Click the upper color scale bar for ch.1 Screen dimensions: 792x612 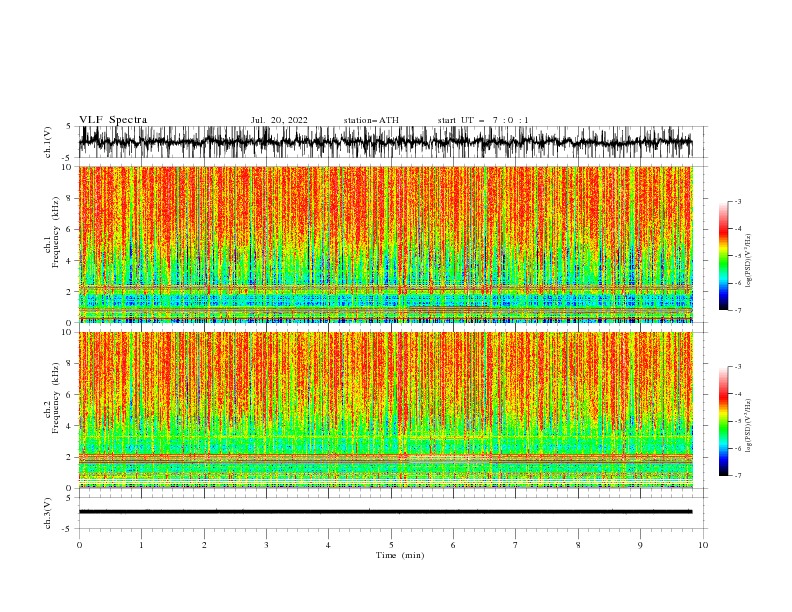tap(723, 256)
